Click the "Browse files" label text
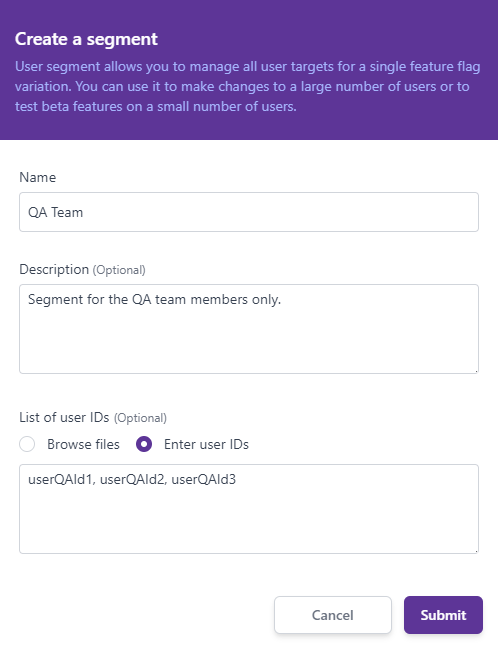498x655 pixels. coord(83,444)
